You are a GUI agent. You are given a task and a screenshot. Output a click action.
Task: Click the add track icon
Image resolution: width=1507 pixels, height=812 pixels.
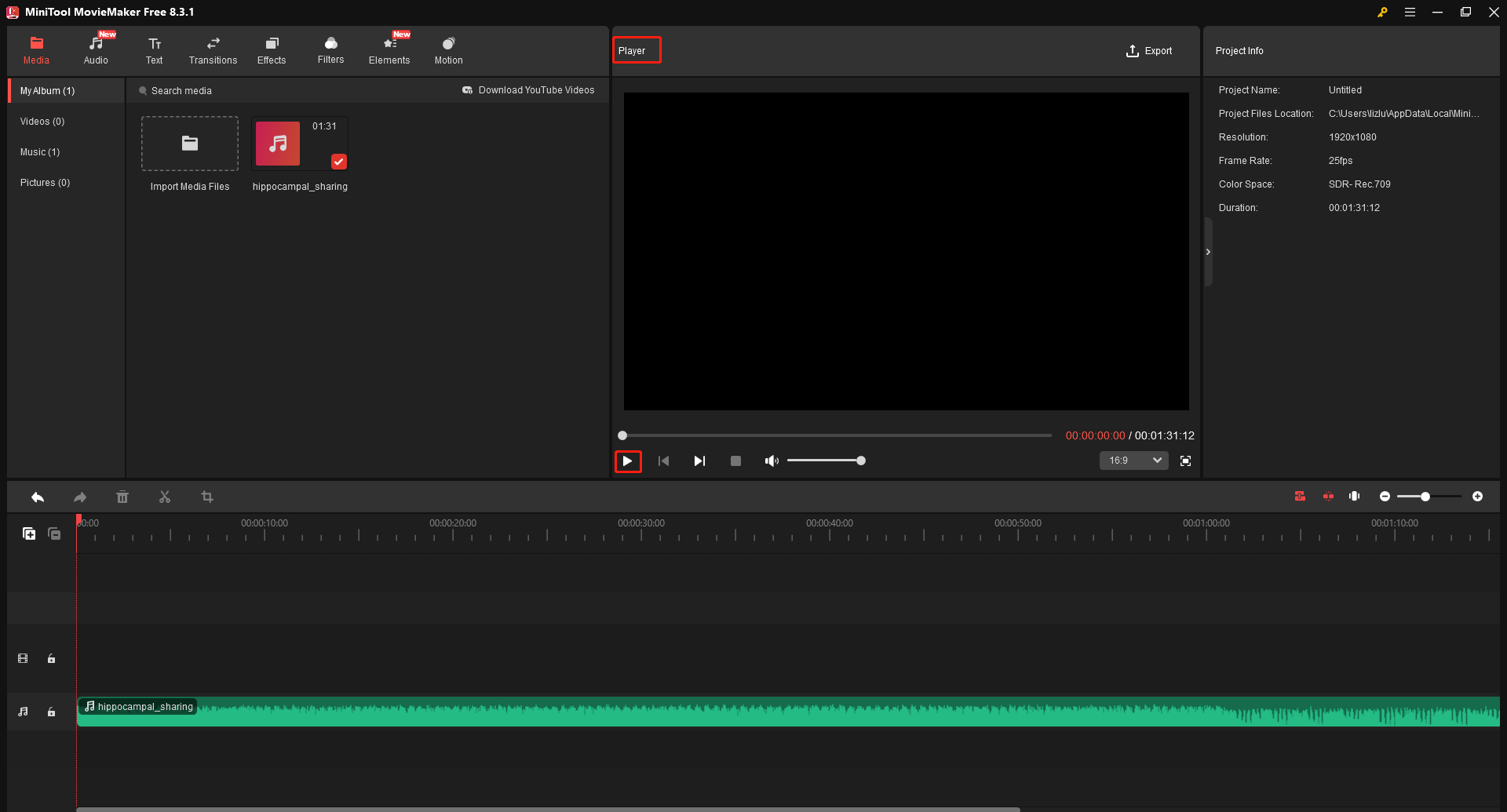click(29, 533)
